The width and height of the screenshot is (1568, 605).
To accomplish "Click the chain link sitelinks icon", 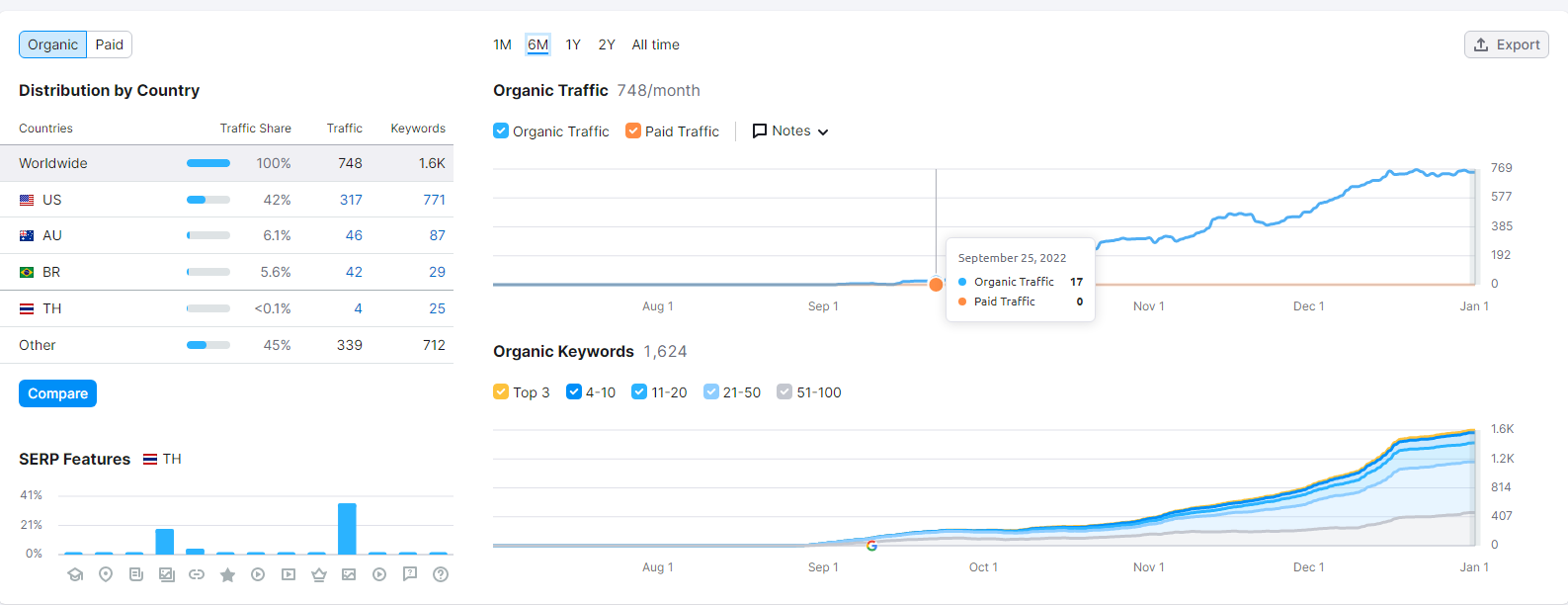I will [x=197, y=574].
